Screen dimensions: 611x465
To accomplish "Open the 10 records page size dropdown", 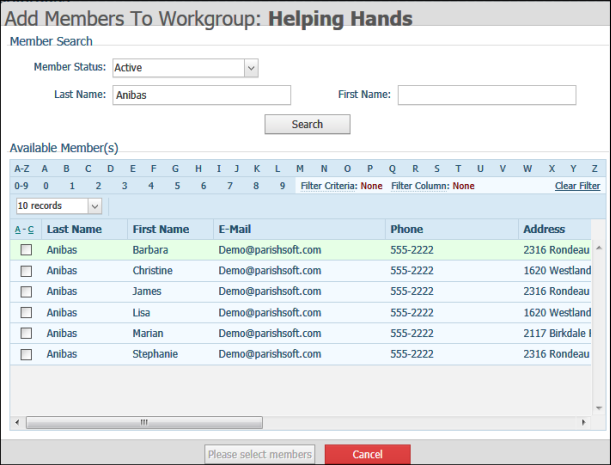I will pos(59,206).
